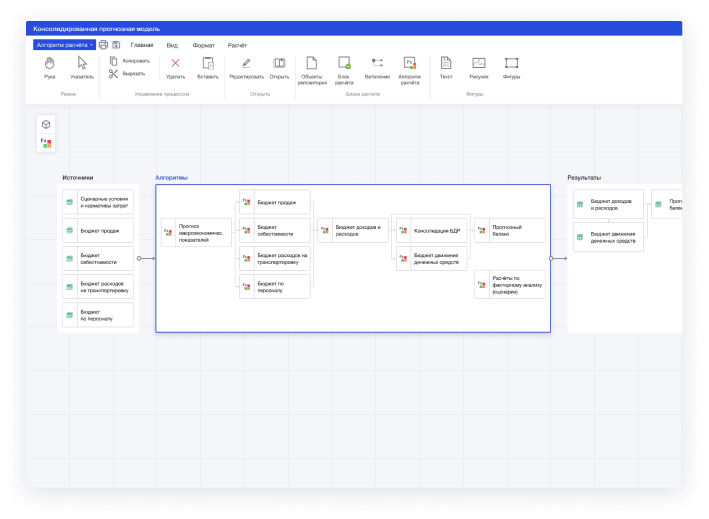The width and height of the screenshot is (709, 519).
Task: Select Прогноз макроэкономических показателей block
Action: [197, 232]
